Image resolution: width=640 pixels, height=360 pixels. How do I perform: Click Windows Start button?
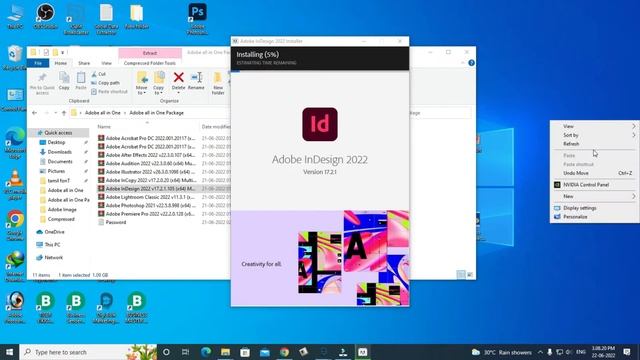[x=9, y=352]
